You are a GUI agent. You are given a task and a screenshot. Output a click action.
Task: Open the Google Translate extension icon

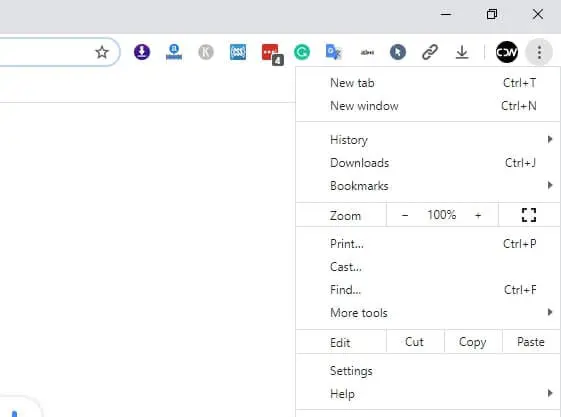tap(333, 52)
